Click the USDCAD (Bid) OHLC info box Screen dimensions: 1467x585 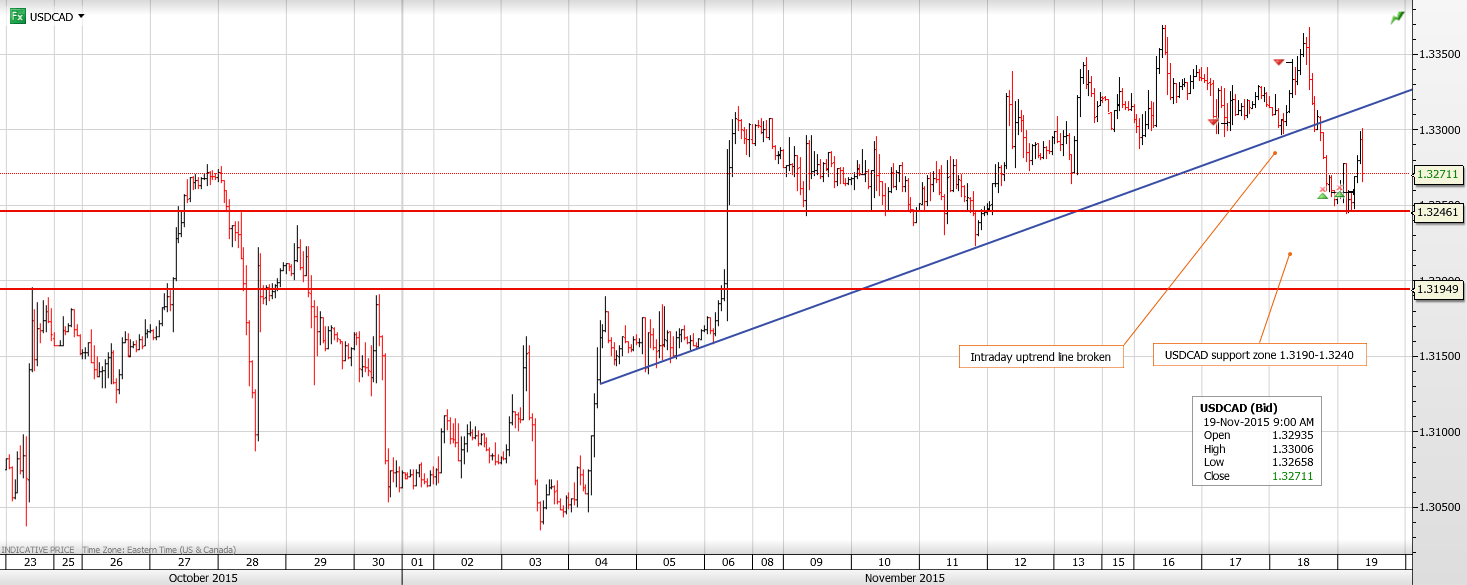coord(1258,442)
